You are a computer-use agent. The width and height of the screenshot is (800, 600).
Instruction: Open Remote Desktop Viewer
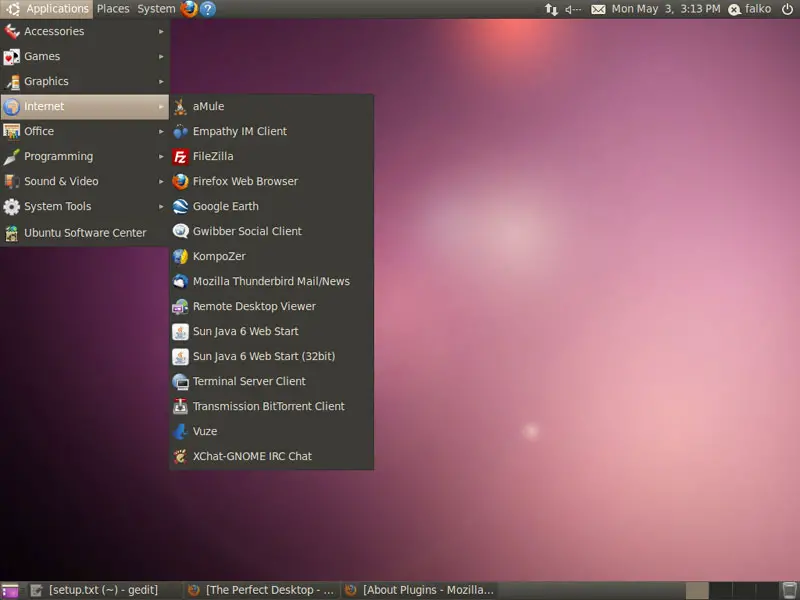tap(271, 306)
